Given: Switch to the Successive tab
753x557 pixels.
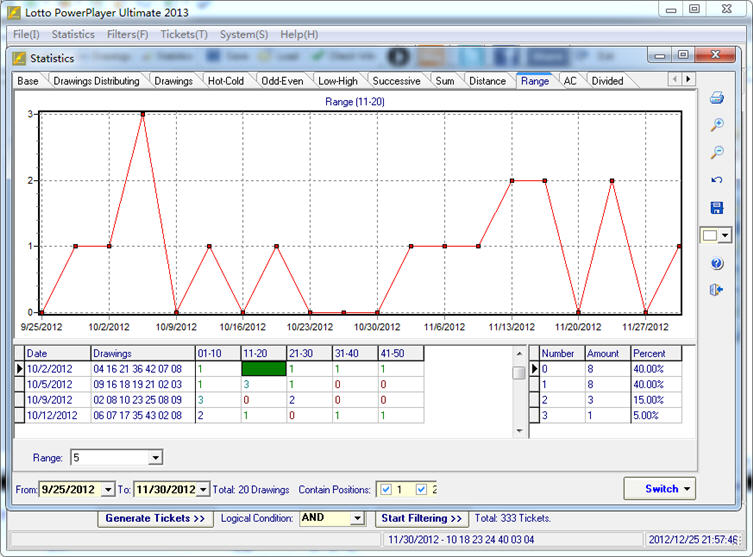Looking at the screenshot, I should [396, 81].
